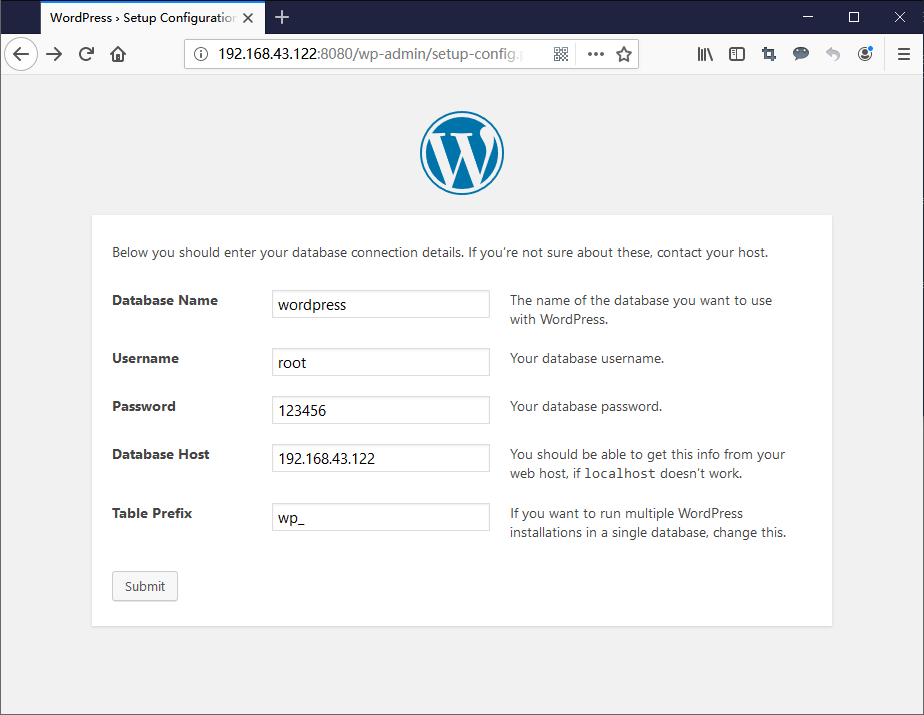Click the screenshot crop icon in toolbar
This screenshot has width=924, height=715.
[769, 54]
